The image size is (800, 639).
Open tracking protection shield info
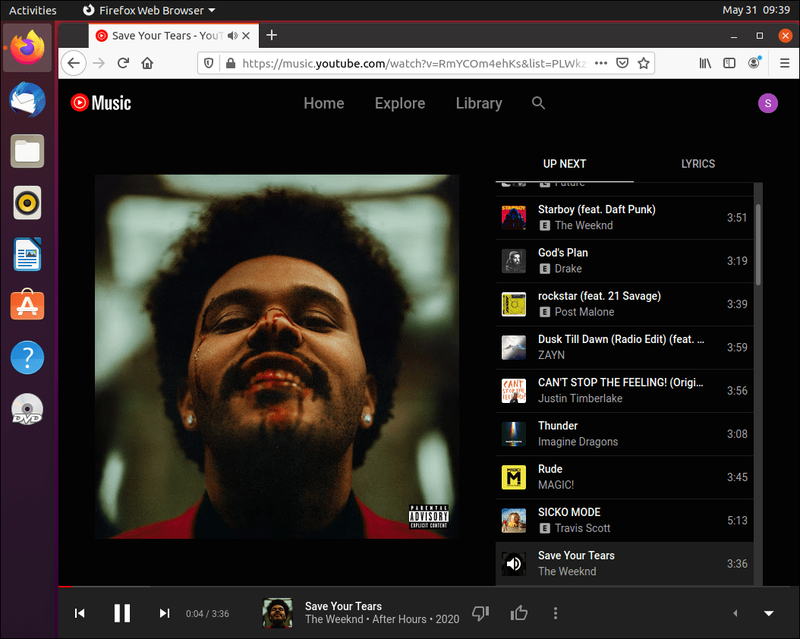208,63
